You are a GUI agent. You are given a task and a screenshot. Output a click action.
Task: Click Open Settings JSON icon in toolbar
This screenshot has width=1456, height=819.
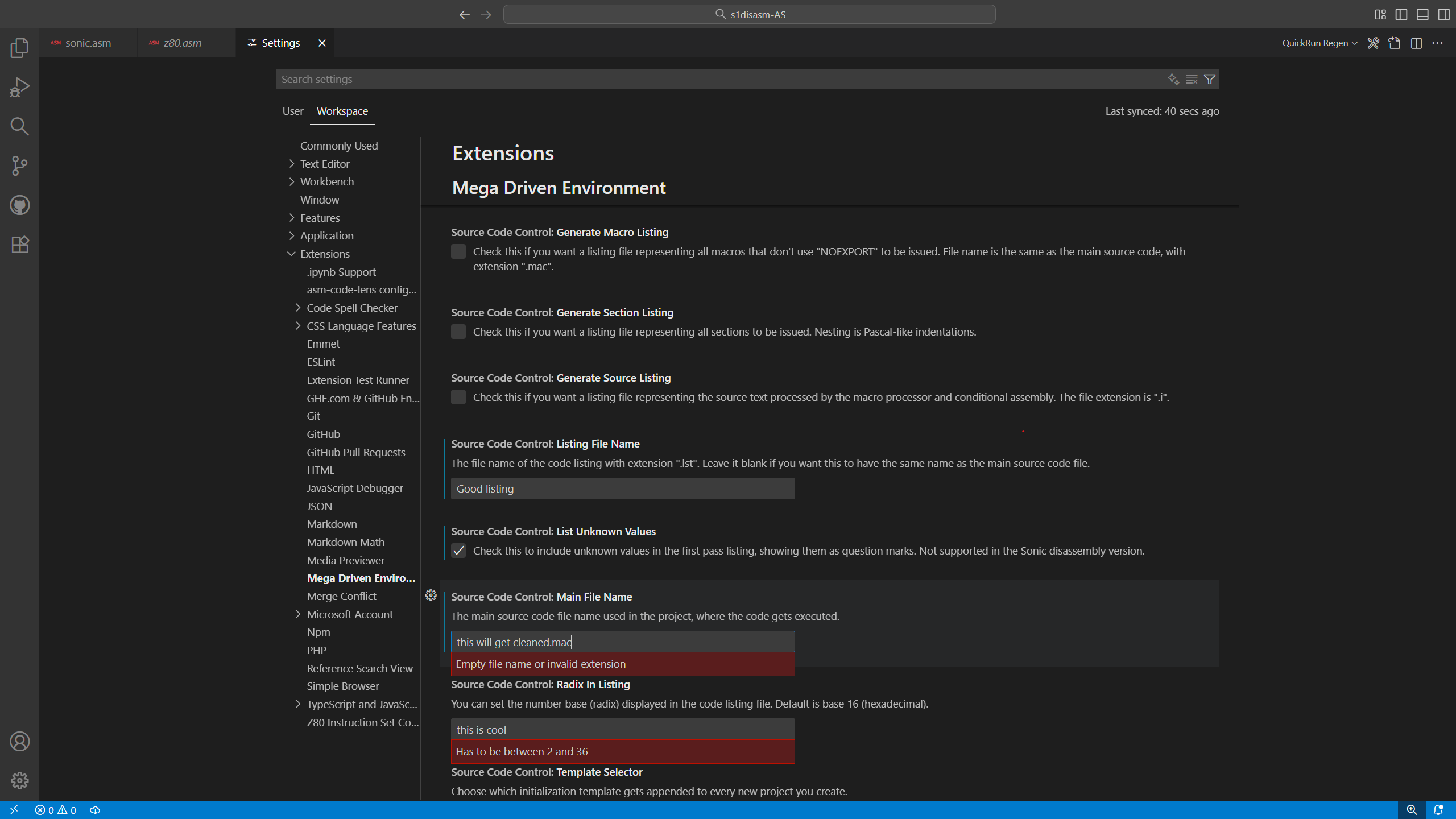click(1394, 43)
